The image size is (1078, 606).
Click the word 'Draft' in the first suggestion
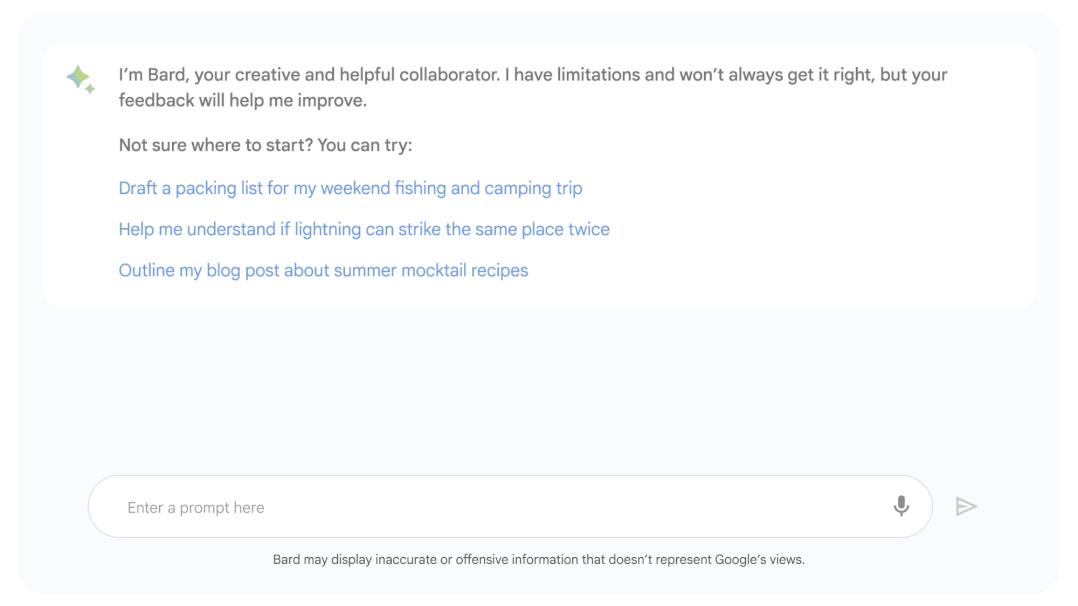click(138, 188)
